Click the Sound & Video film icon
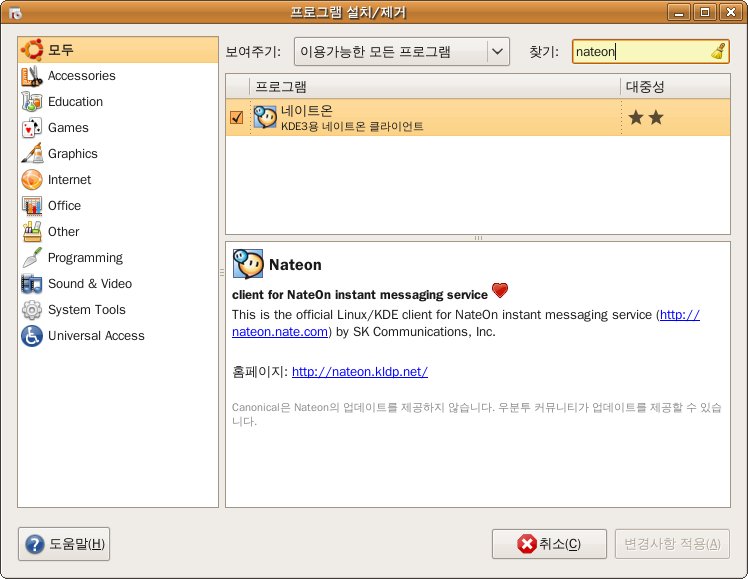The image size is (748, 579). (x=32, y=284)
